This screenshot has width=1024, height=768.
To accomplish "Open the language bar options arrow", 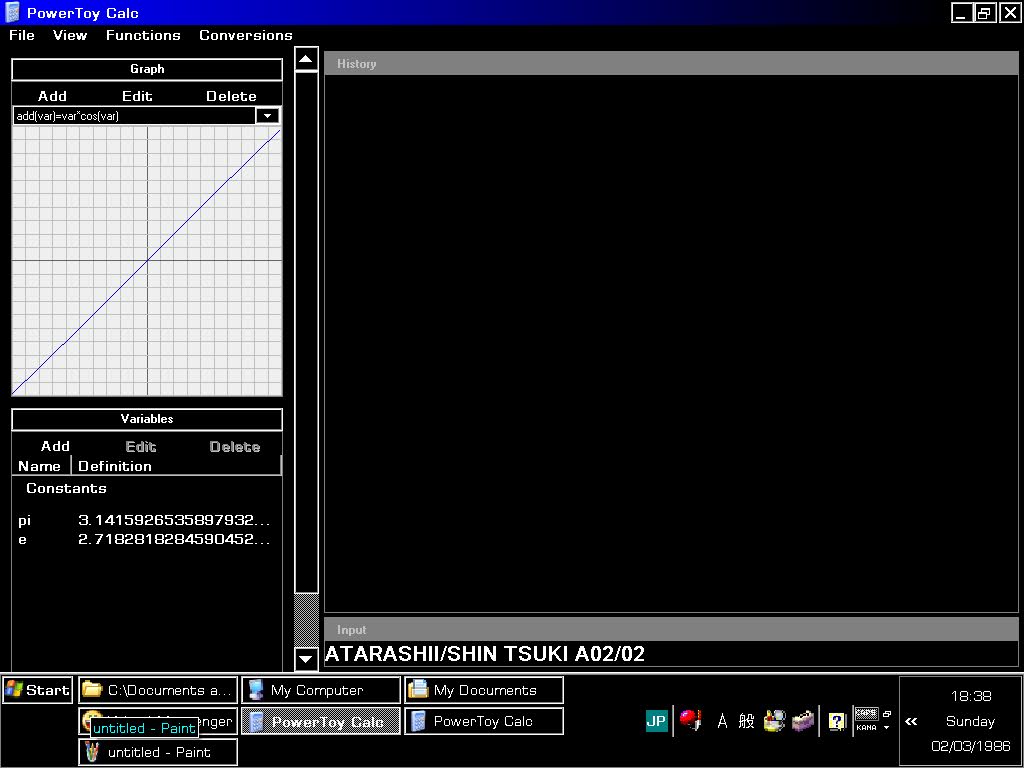I will [886, 728].
